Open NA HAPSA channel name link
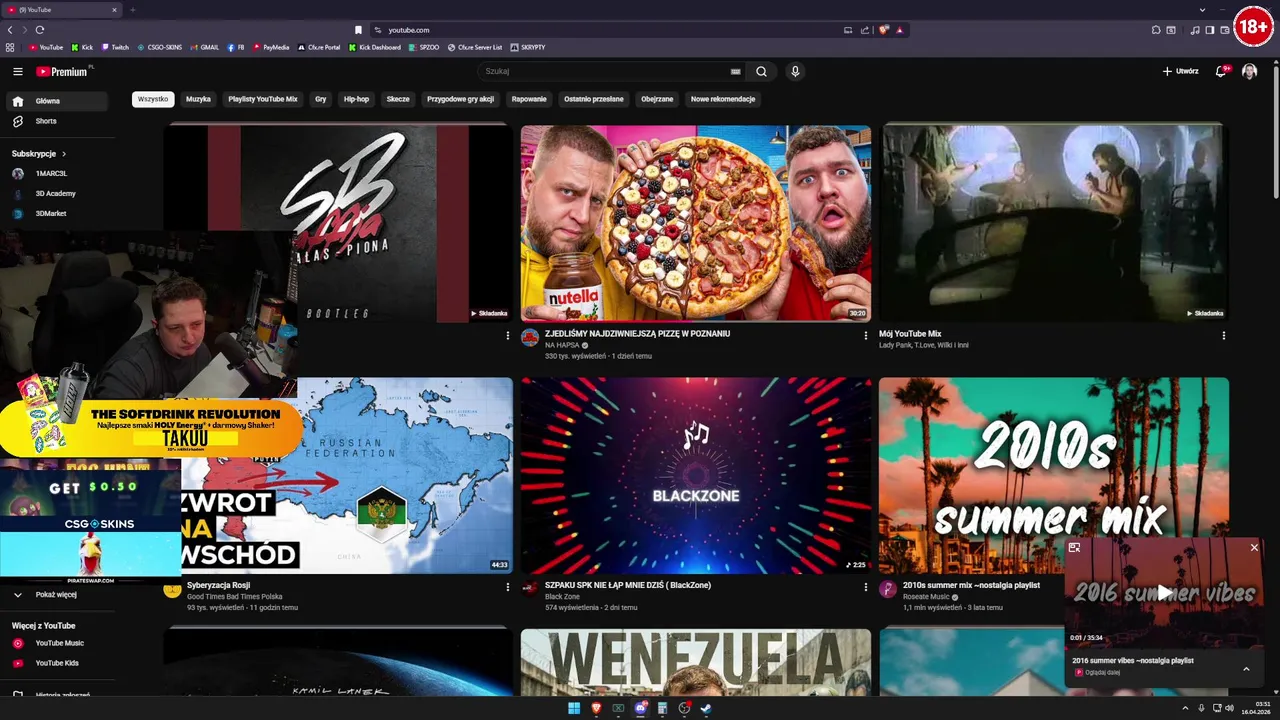 [562, 345]
